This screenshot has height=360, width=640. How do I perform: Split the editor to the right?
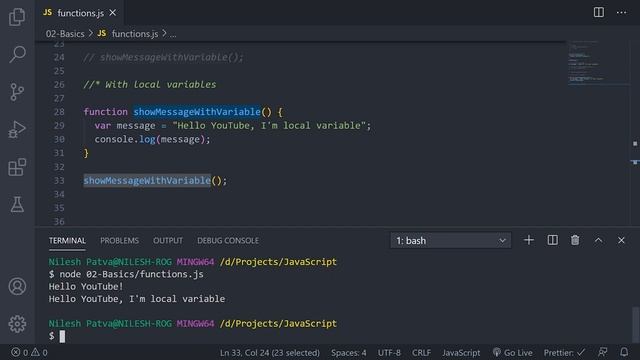pyautogui.click(x=599, y=12)
